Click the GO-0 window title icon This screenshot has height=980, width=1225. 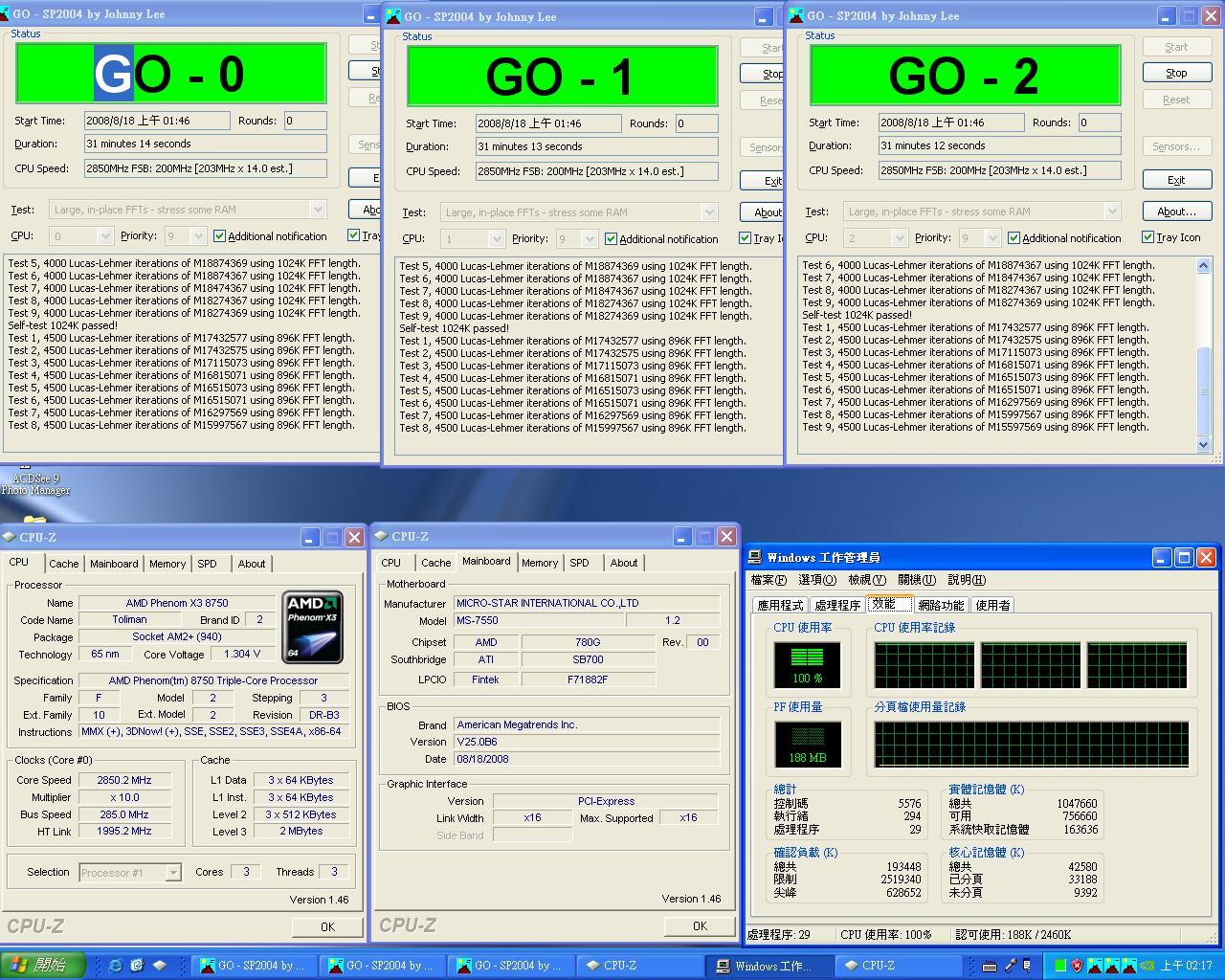6,13
